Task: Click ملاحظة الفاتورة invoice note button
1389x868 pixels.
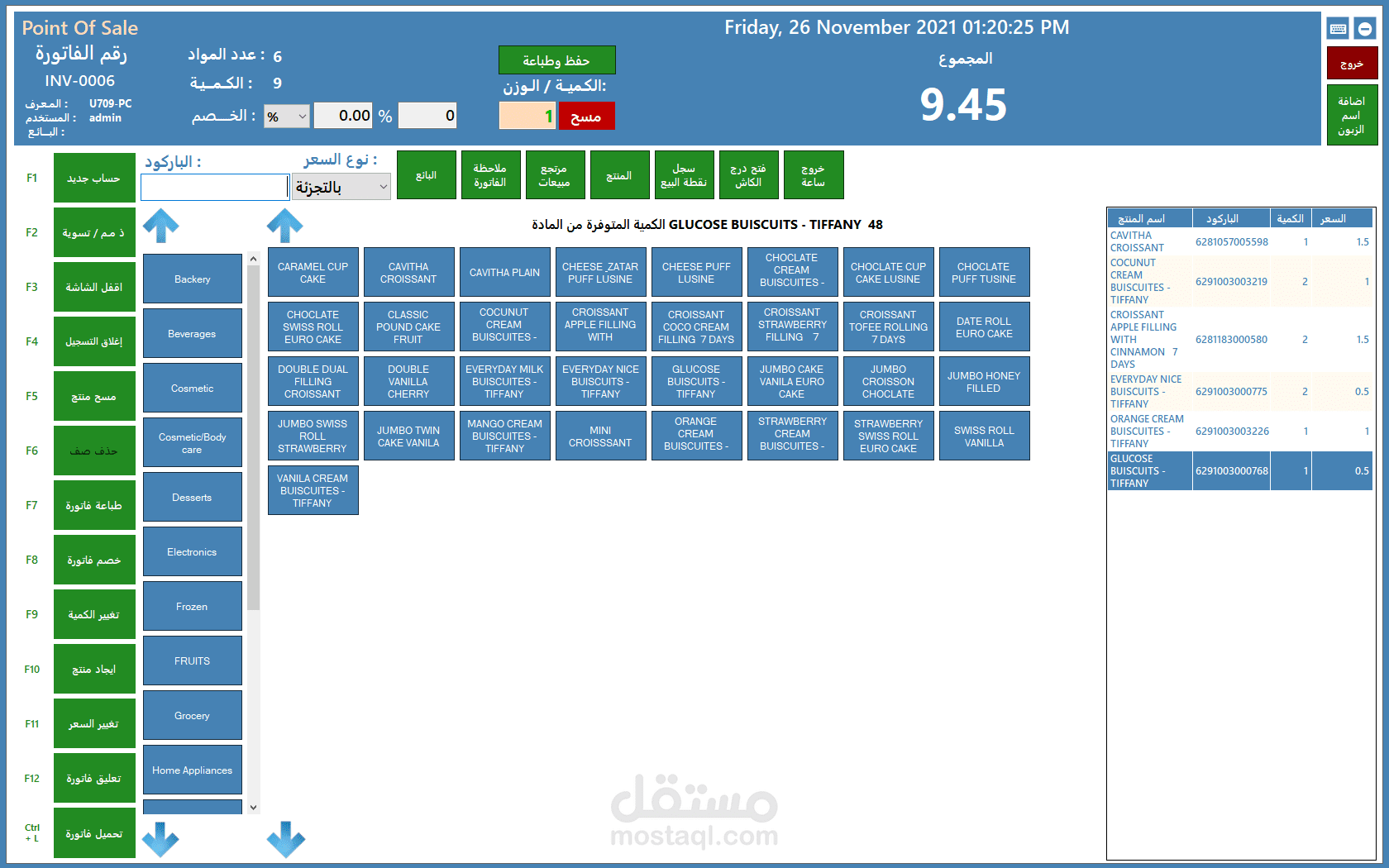Action: click(490, 175)
